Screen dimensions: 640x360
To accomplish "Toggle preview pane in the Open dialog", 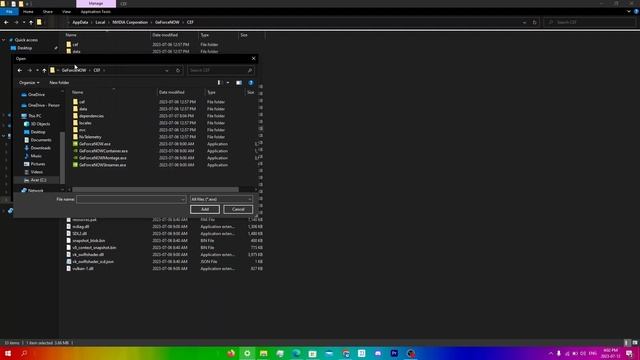I will click(239, 83).
